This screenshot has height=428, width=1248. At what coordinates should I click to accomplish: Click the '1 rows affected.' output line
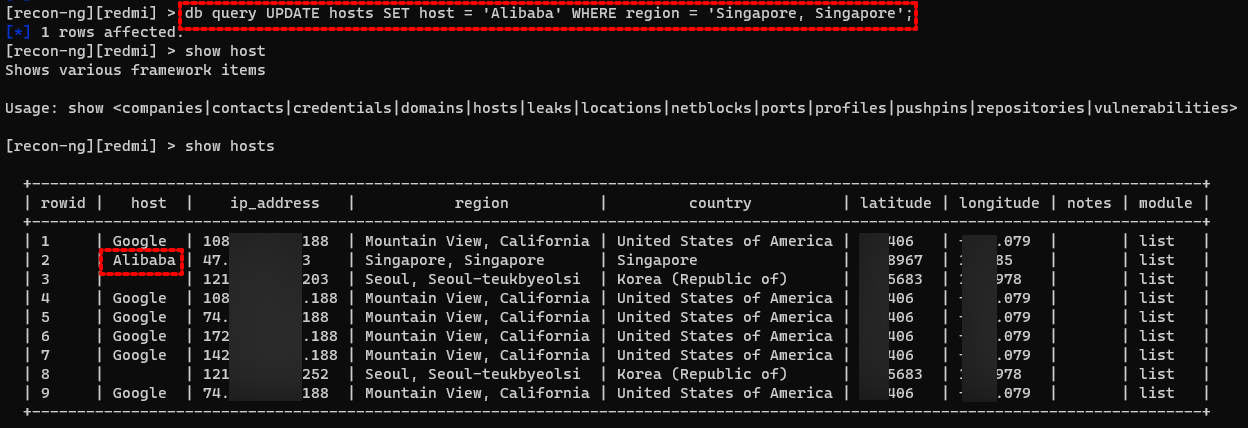[112, 32]
